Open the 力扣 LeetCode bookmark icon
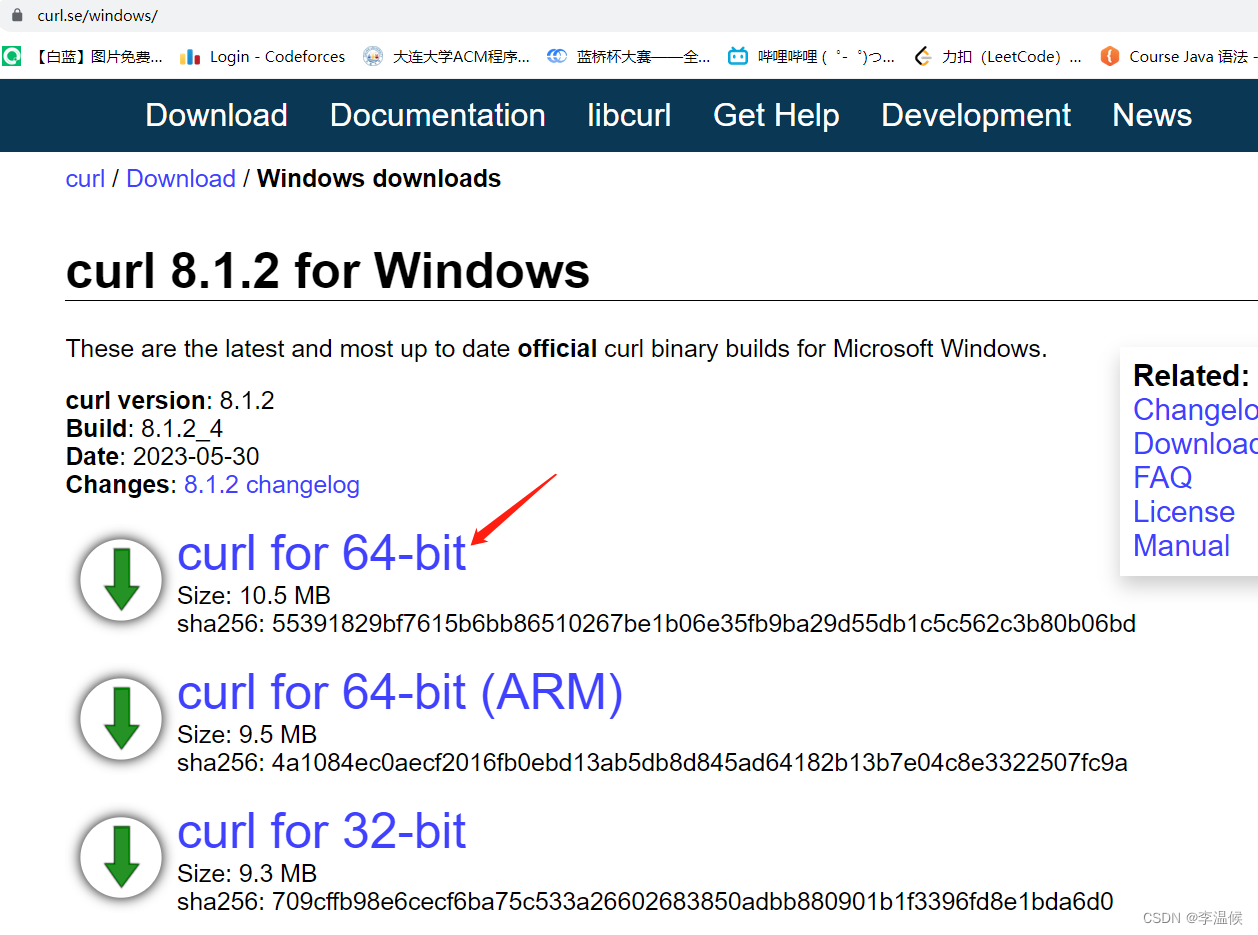 click(923, 56)
